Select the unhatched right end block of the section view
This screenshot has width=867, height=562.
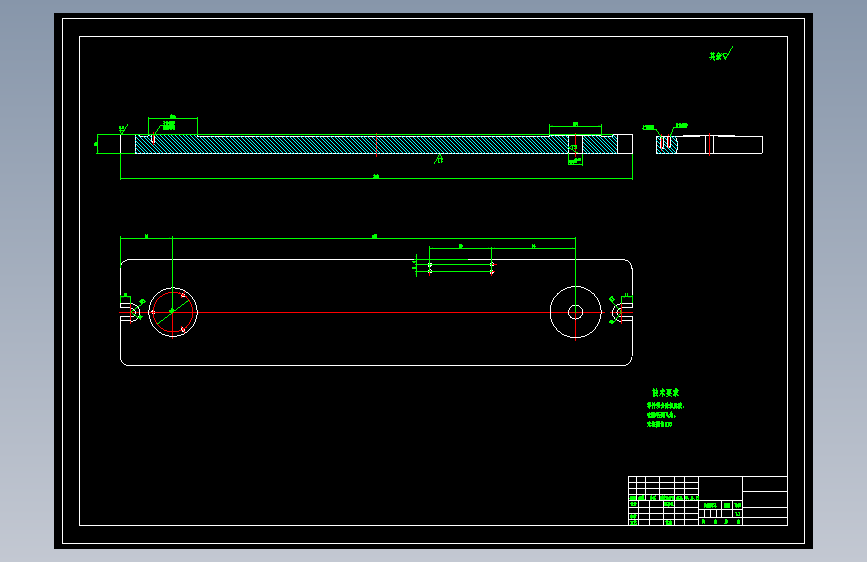(625, 144)
